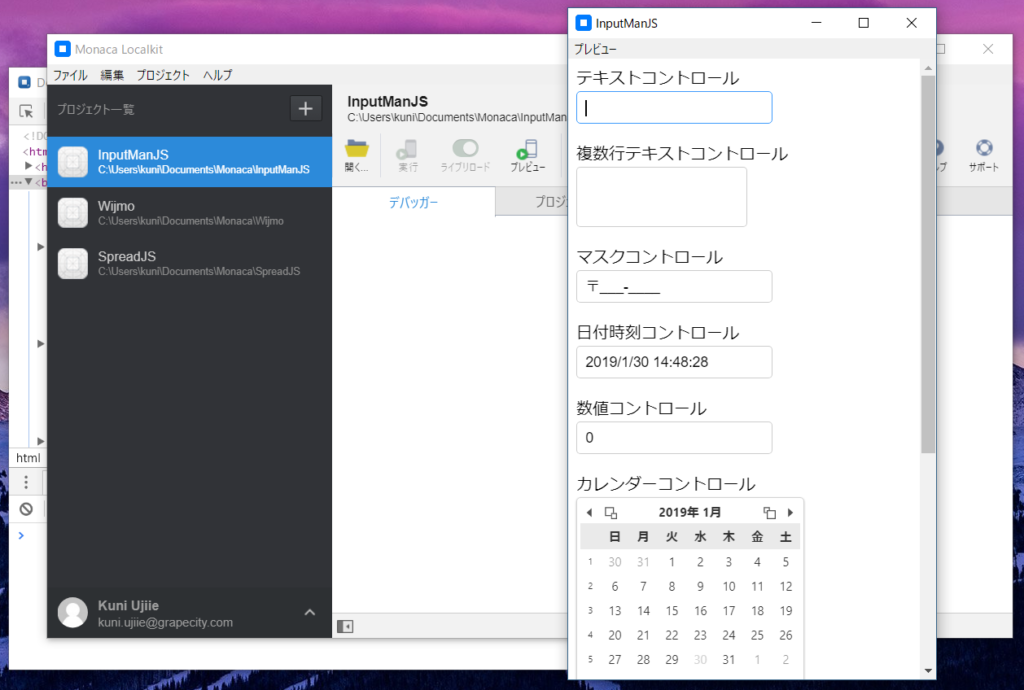Viewport: 1024px width, 690px height.
Task: Open the プロジェクト menu
Action: click(x=163, y=75)
